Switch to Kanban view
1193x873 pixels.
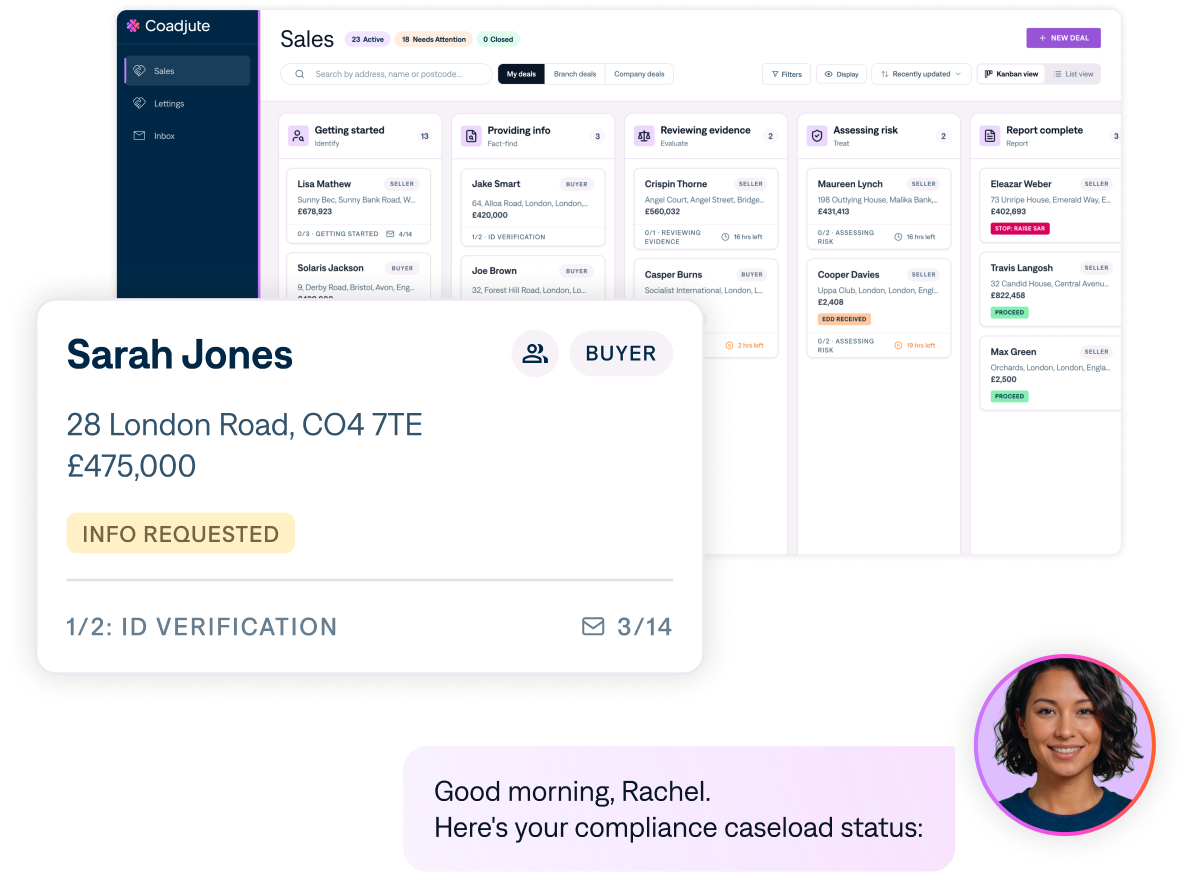(1011, 74)
